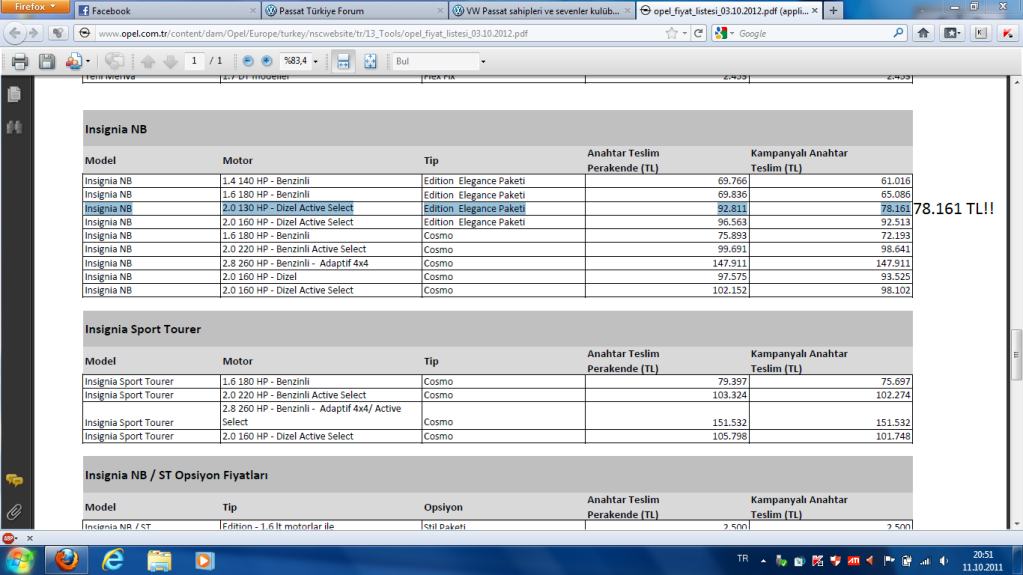Click the Kaspersky virtual keyboard toolbar icon
Image resolution: width=1023 pixels, height=575 pixels.
click(x=981, y=33)
